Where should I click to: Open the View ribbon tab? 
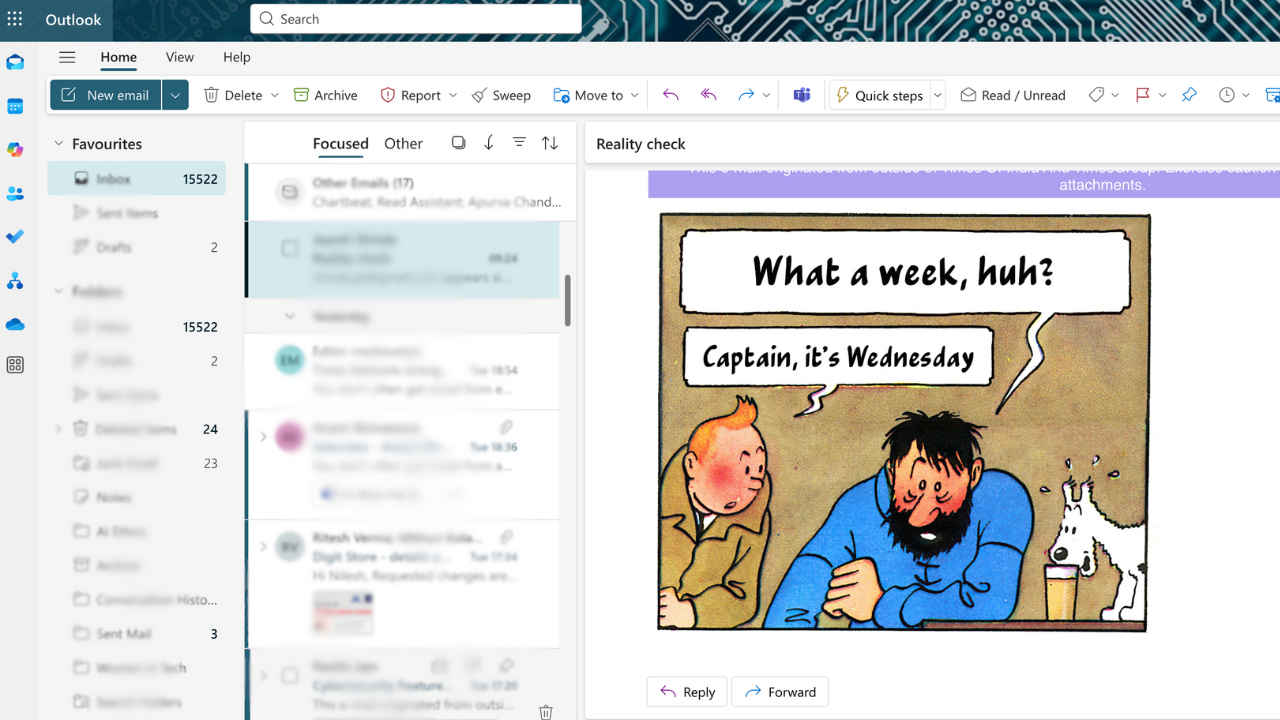click(x=180, y=57)
